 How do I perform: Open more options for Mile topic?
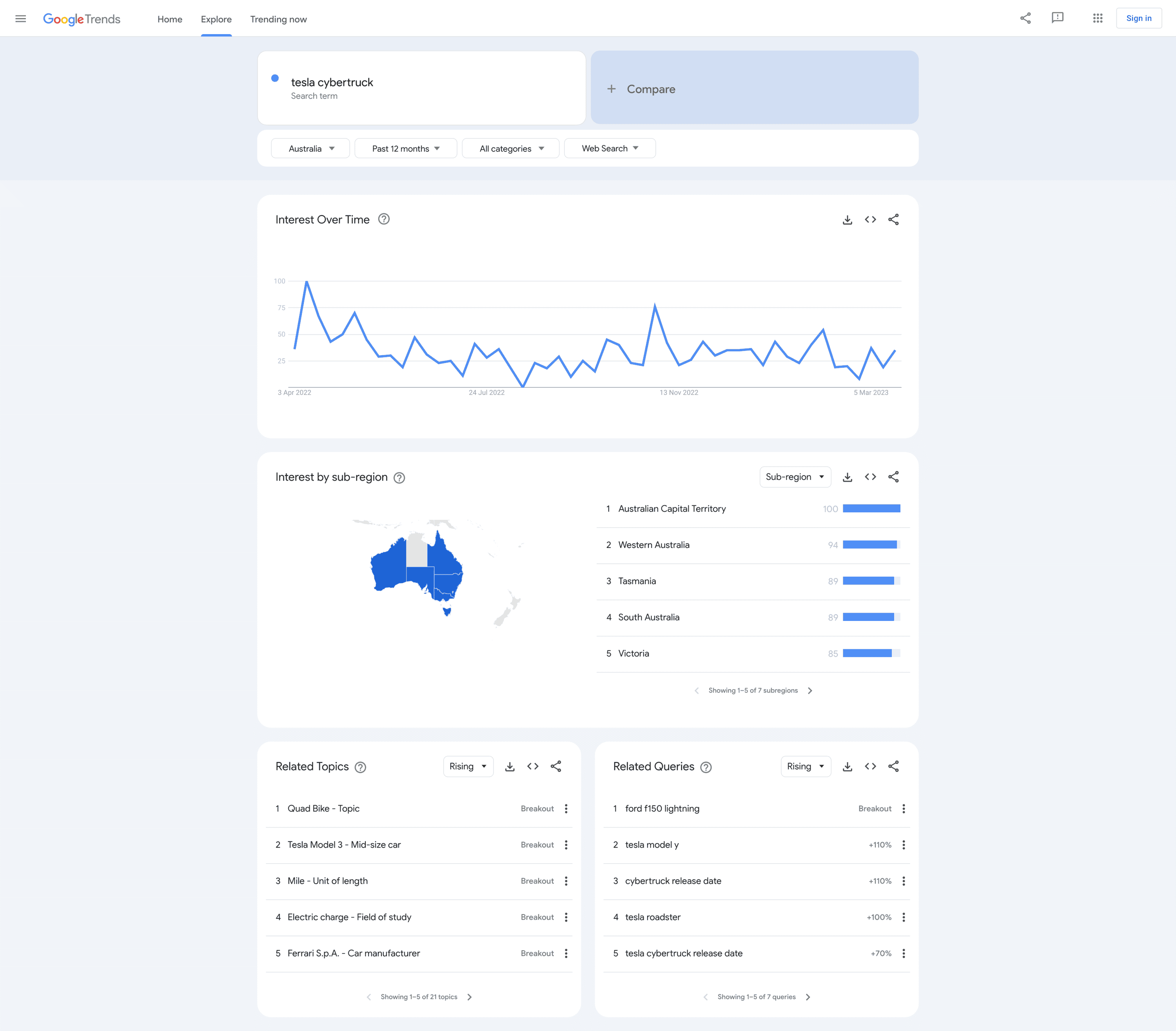click(566, 881)
